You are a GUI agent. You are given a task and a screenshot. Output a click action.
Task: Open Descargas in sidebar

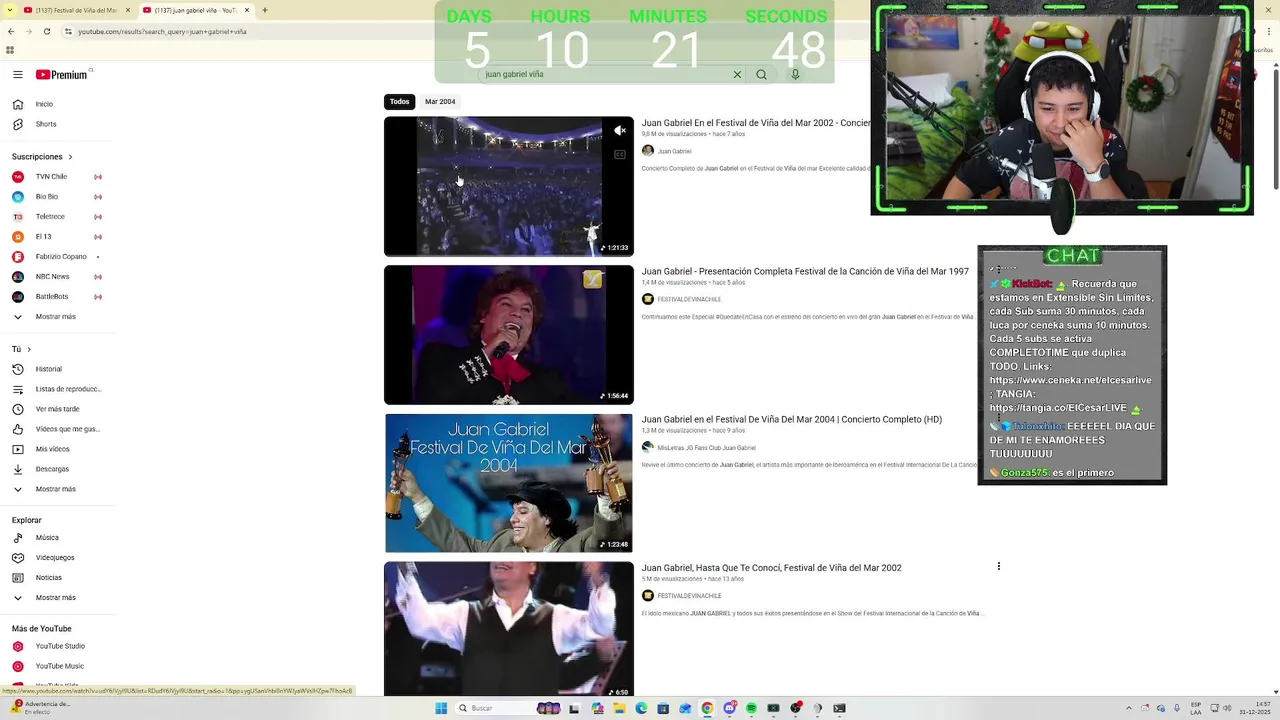(x=52, y=469)
